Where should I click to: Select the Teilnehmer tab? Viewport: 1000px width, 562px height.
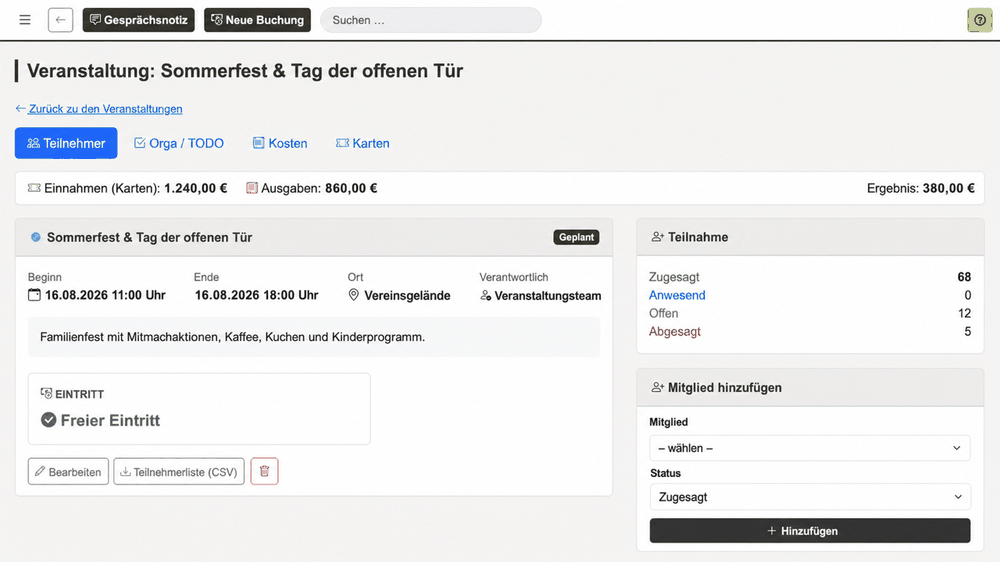pyautogui.click(x=66, y=143)
